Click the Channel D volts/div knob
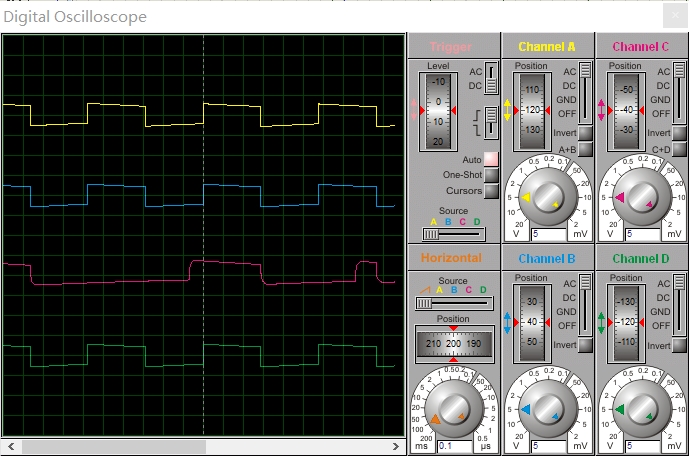 (x=640, y=409)
